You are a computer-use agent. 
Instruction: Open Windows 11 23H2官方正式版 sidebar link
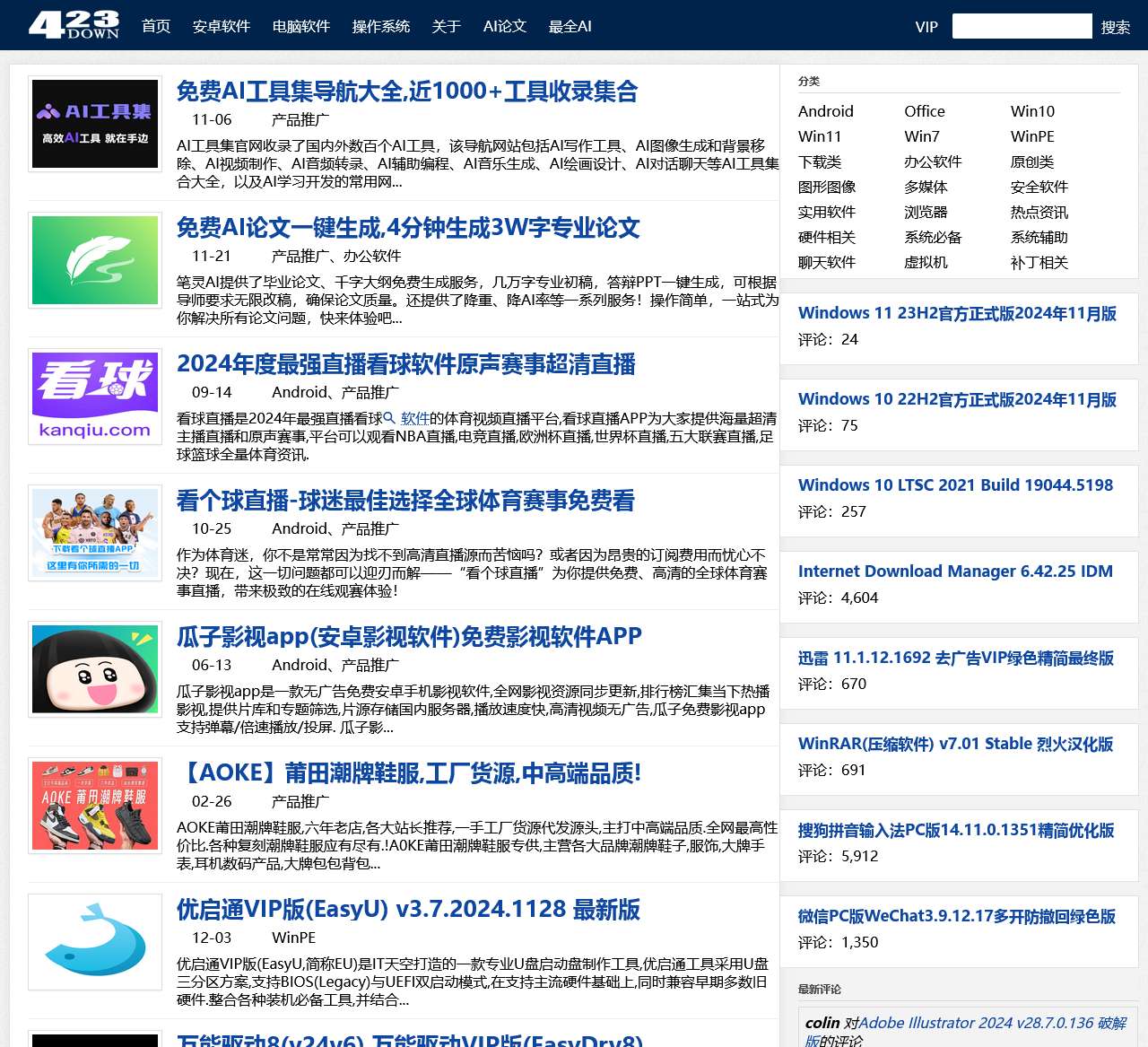click(957, 313)
